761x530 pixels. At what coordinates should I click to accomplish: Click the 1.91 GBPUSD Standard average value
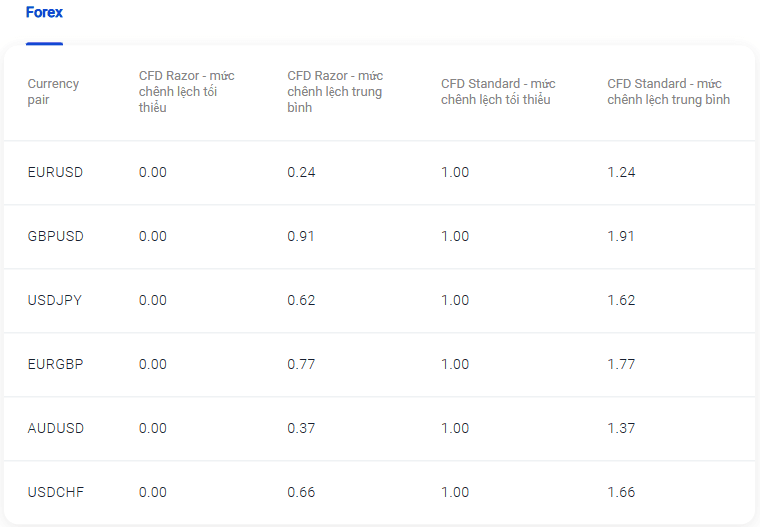click(x=621, y=236)
